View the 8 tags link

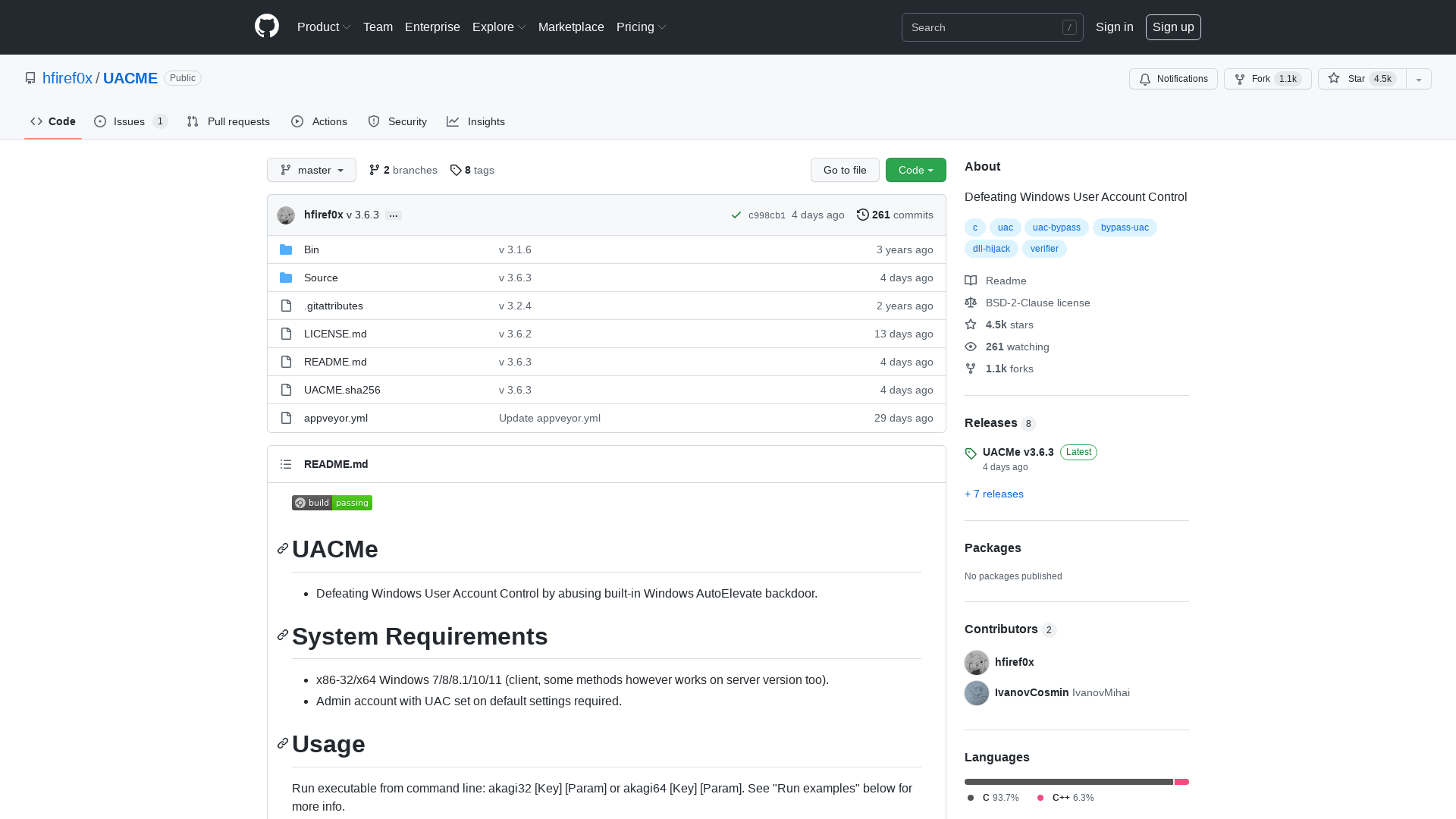click(x=472, y=170)
